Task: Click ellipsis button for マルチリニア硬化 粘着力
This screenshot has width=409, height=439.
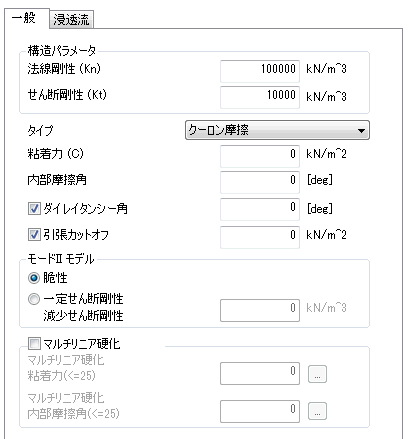Action: [x=317, y=374]
